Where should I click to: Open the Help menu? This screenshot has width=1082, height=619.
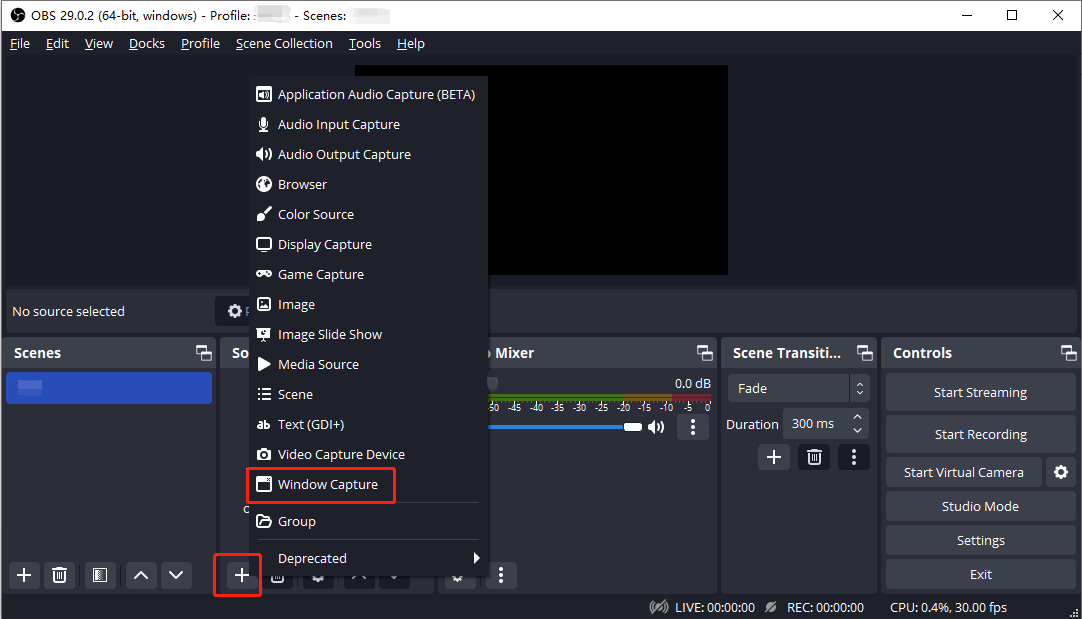(411, 43)
